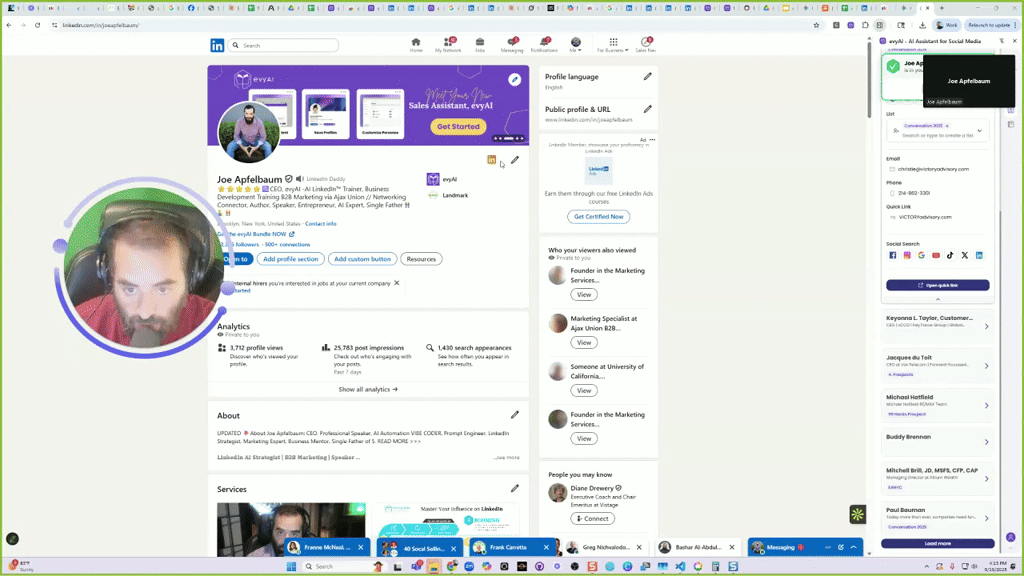The image size is (1024, 576).
Task: Edit the intro section with the pencil icon
Action: coord(515,160)
